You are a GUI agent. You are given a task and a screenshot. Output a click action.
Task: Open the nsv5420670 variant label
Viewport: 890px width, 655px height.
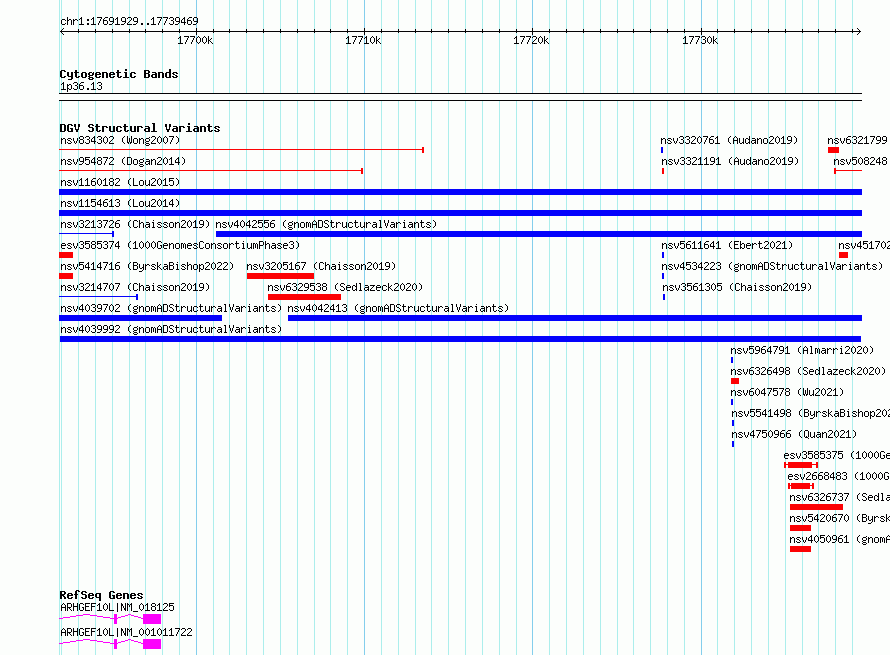[839, 518]
